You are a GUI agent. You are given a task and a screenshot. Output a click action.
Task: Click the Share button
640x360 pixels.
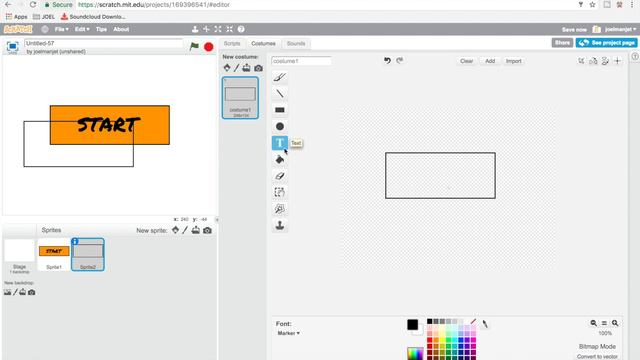tap(562, 42)
